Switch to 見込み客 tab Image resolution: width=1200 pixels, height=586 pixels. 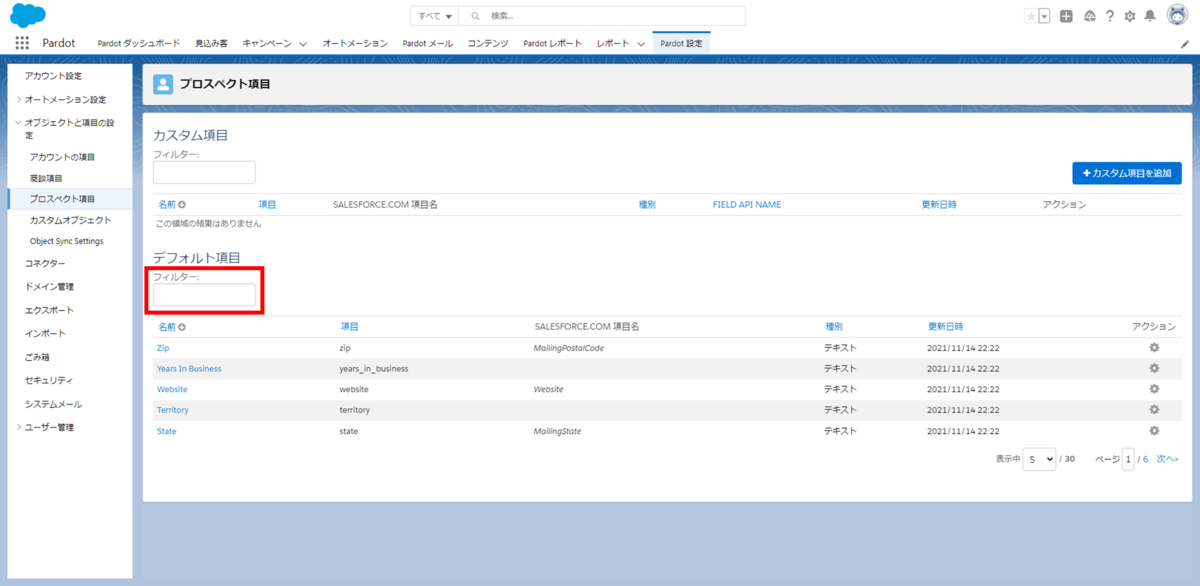211,44
